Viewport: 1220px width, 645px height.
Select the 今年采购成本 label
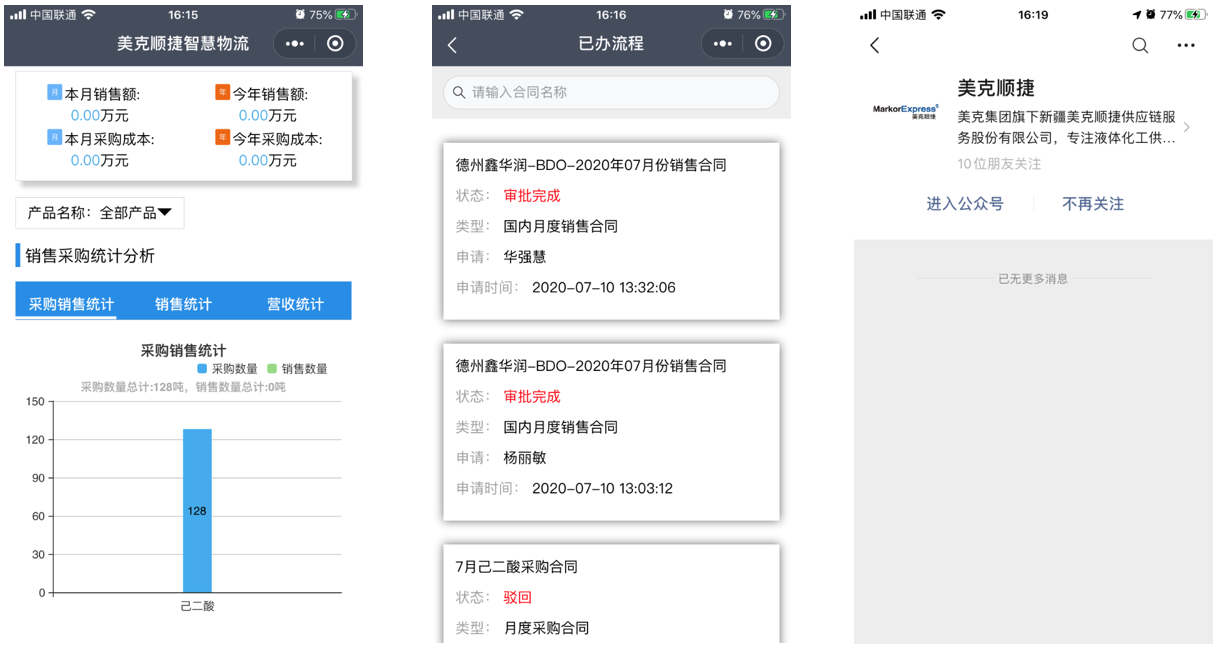tap(277, 139)
